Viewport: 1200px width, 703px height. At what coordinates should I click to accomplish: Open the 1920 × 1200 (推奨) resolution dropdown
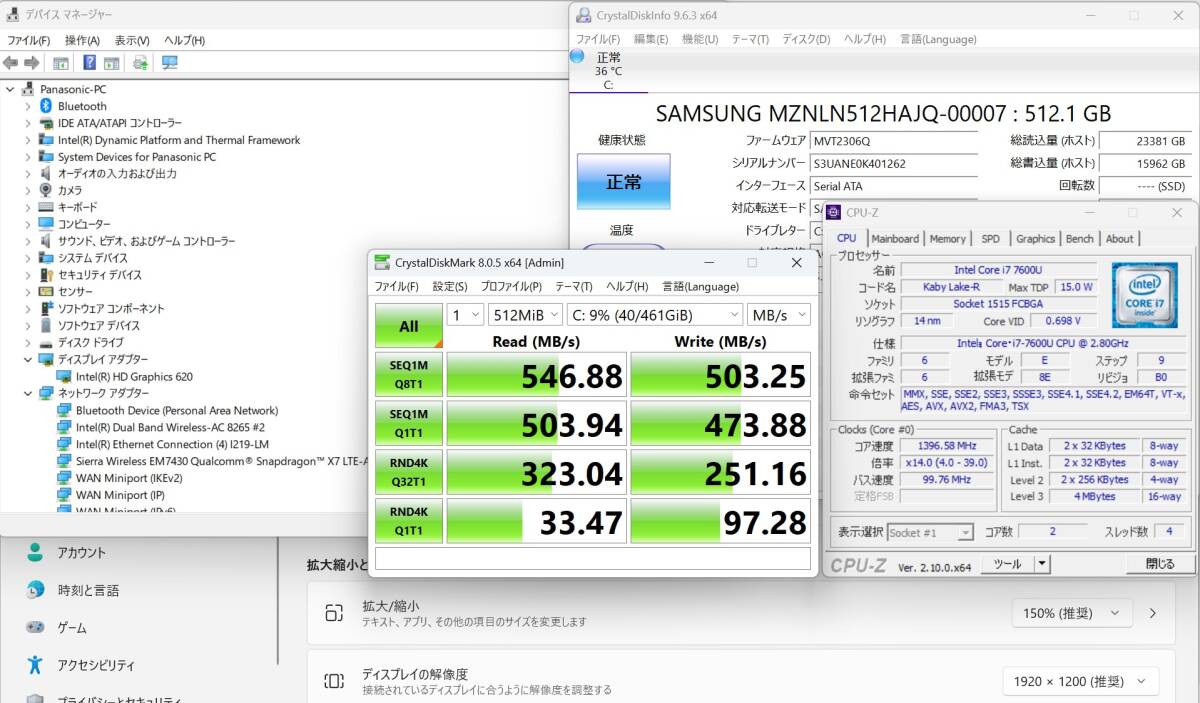coord(1081,681)
